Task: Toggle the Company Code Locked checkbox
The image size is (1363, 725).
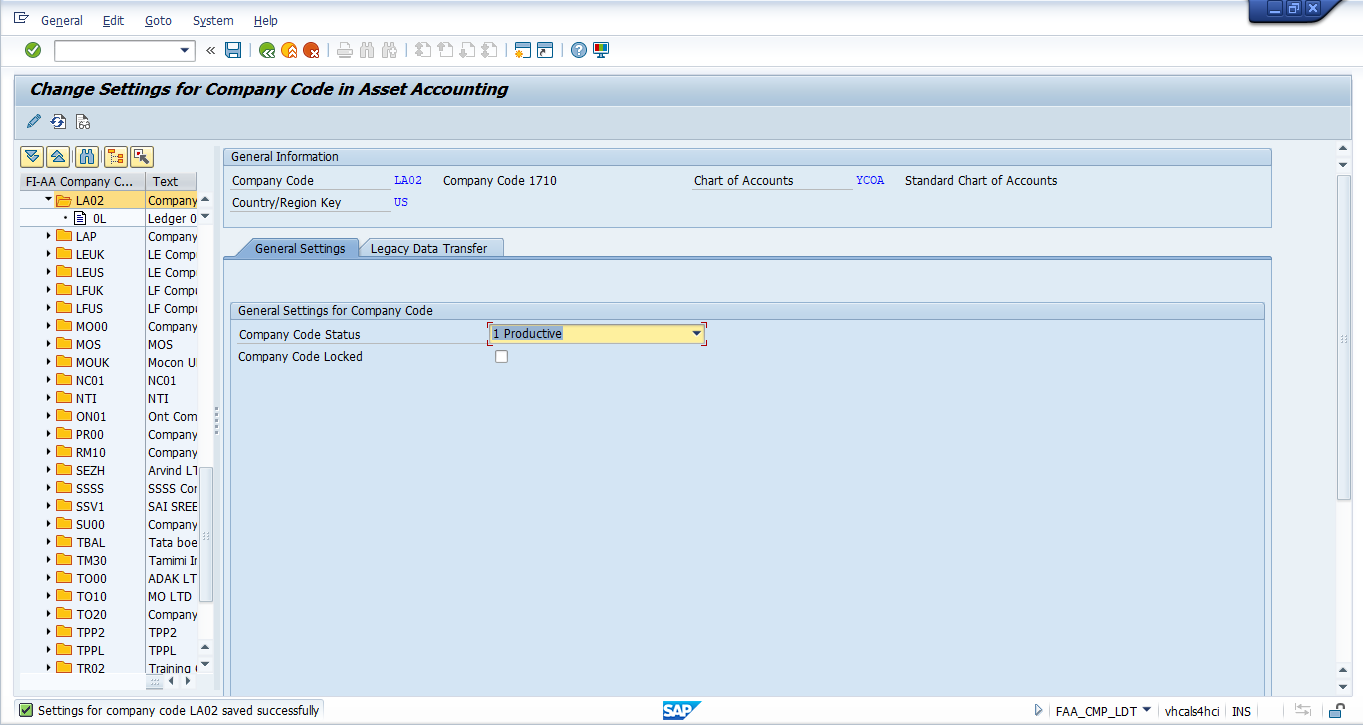Action: (501, 357)
